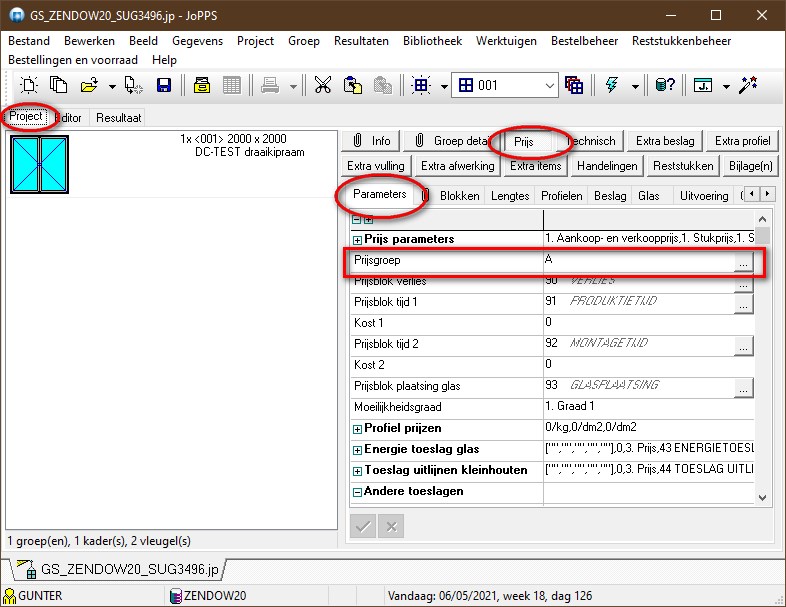Open the Bestand menu
786x607 pixels.
coord(29,41)
